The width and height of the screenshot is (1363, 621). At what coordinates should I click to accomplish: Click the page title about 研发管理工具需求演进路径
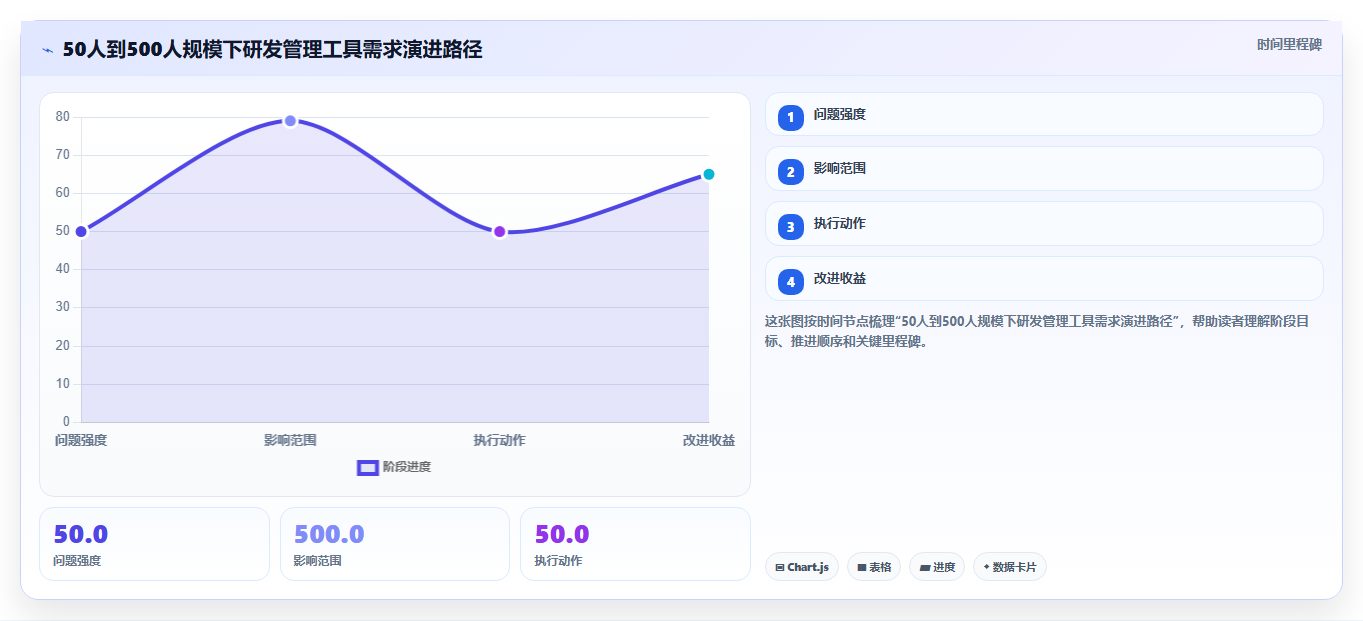pos(272,50)
